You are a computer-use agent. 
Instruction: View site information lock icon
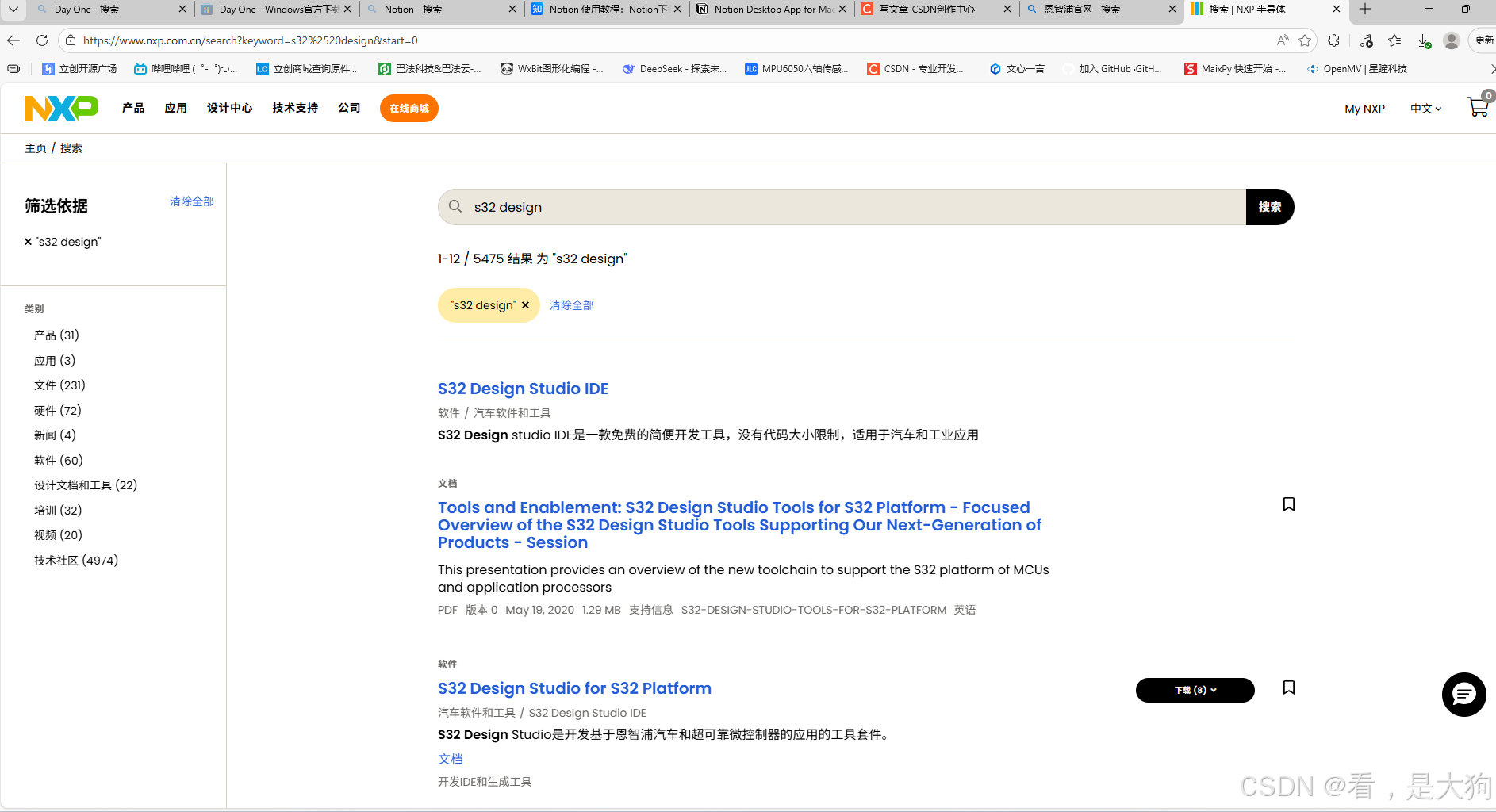coord(71,40)
